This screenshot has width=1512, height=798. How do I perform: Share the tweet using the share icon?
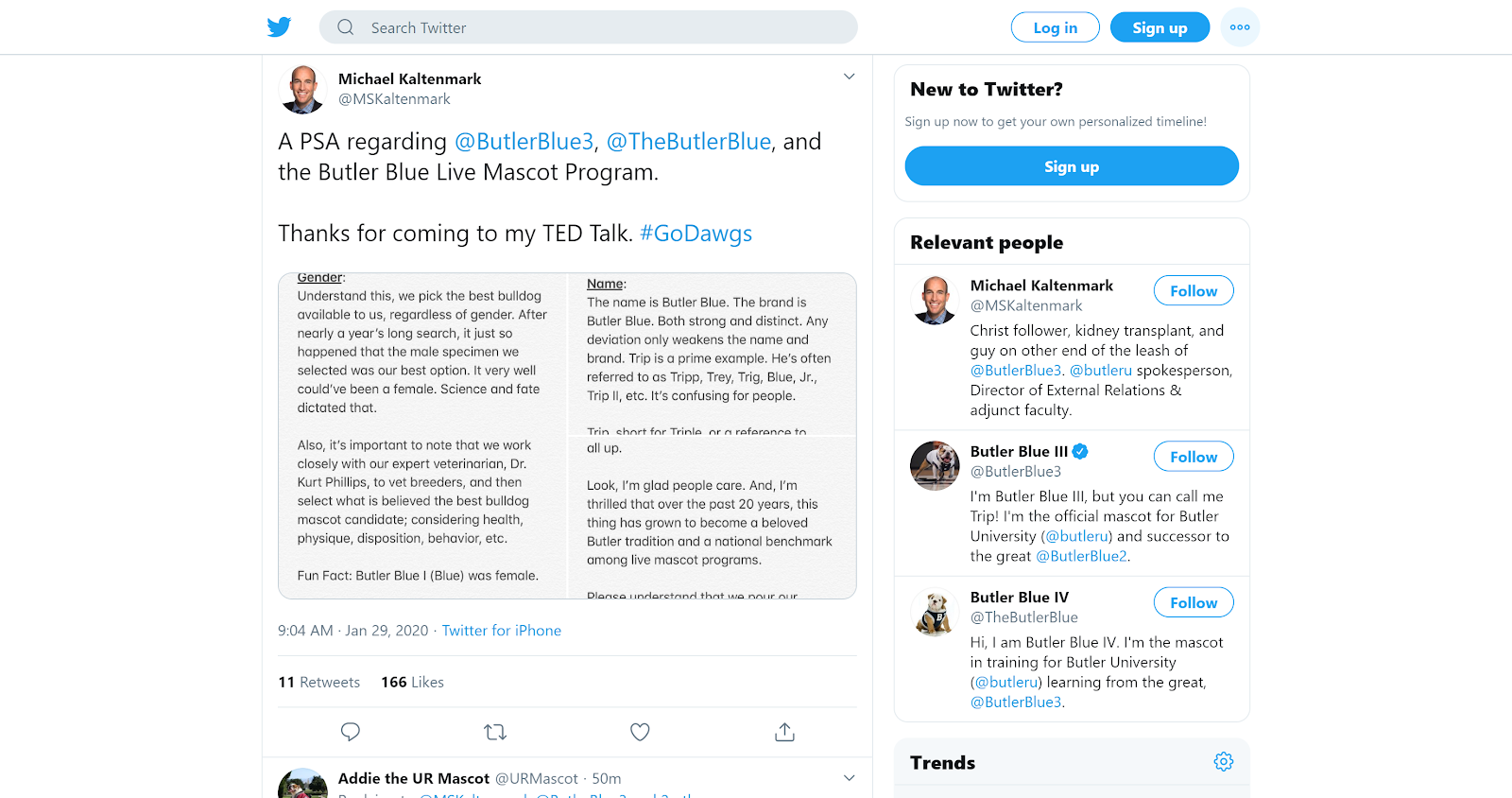[x=784, y=732]
